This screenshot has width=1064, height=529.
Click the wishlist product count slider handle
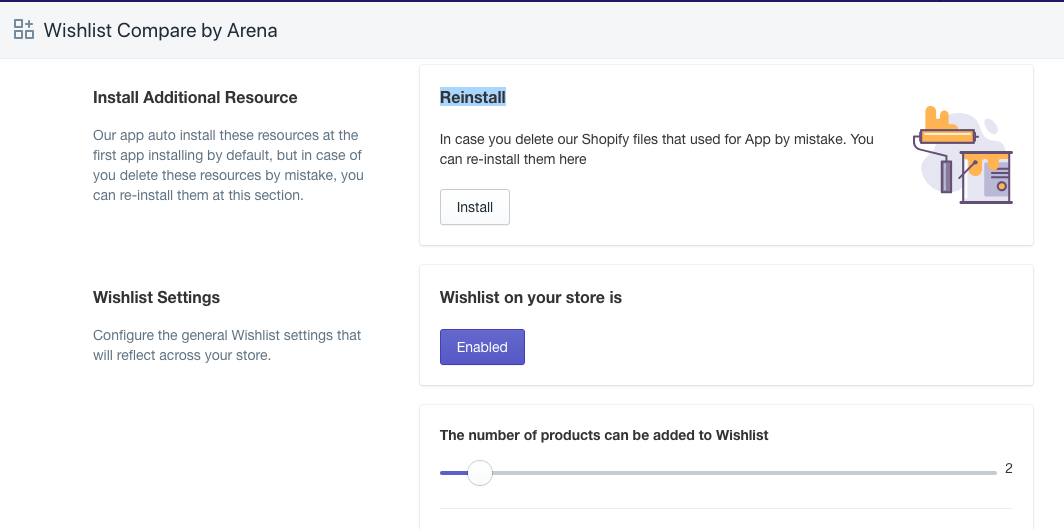[x=480, y=473]
